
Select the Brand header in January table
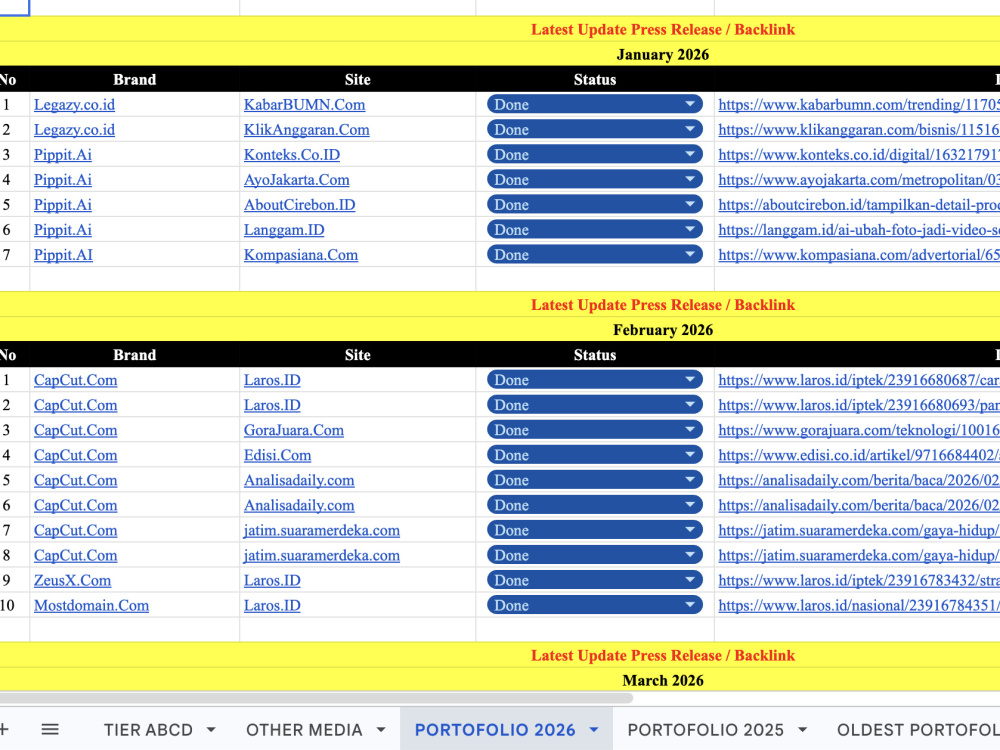(x=135, y=80)
